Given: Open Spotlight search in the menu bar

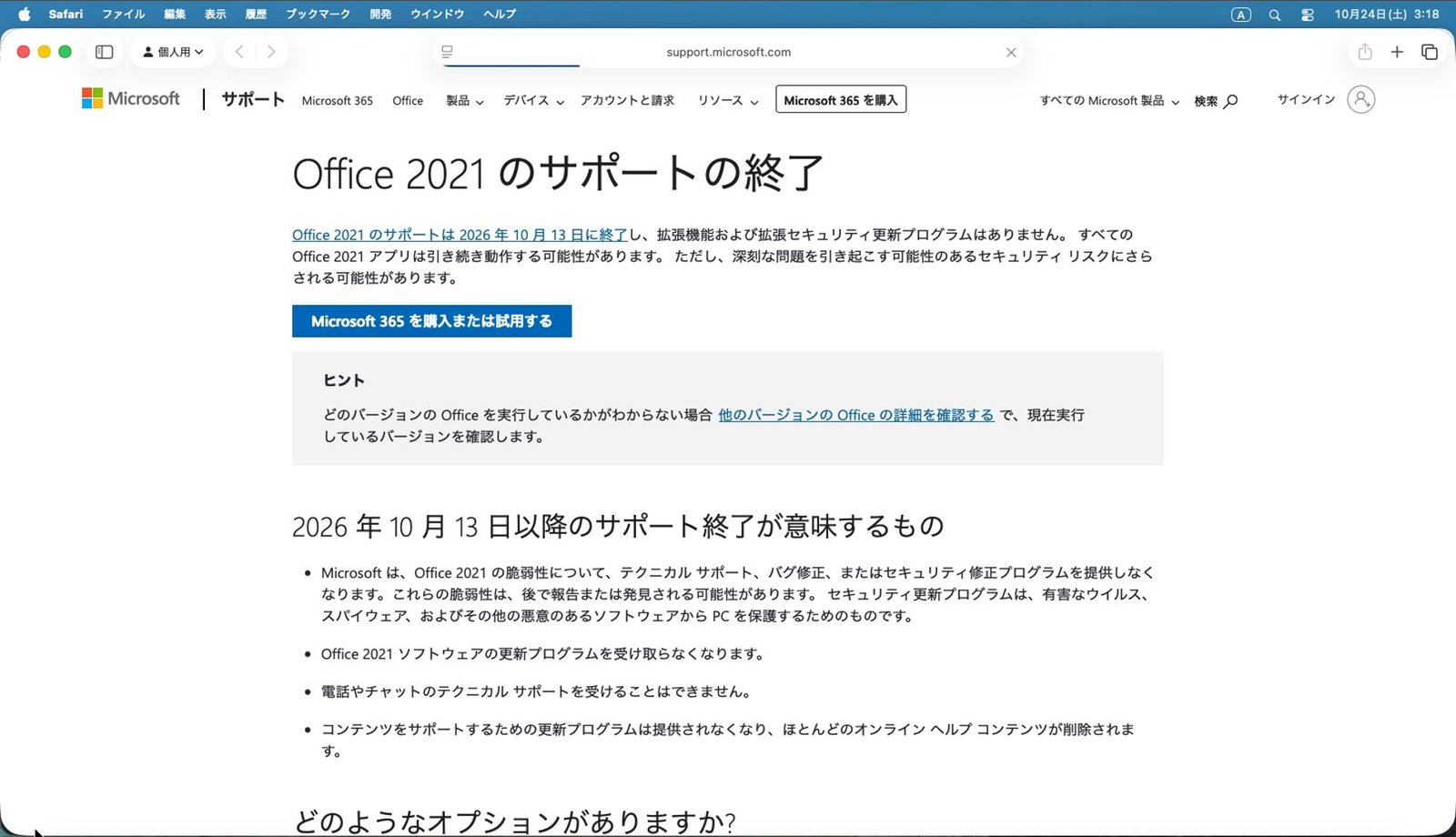Looking at the screenshot, I should 1274,15.
